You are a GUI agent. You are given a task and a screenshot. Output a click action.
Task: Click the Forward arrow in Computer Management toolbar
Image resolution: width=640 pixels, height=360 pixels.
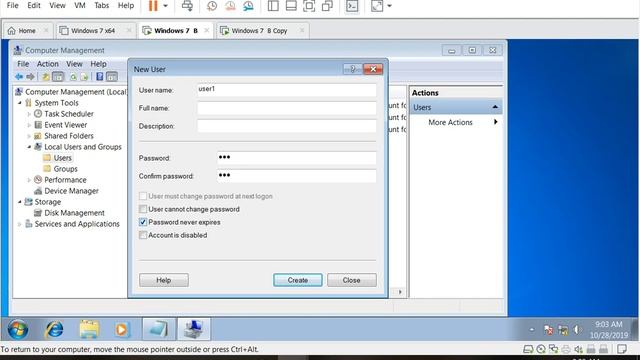point(30,76)
